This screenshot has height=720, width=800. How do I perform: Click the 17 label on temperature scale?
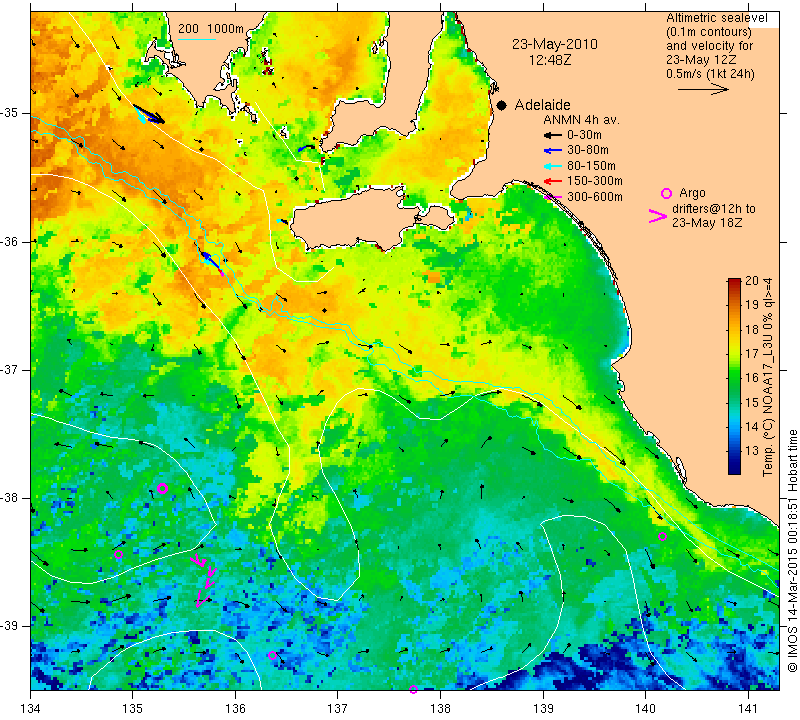pyautogui.click(x=752, y=354)
